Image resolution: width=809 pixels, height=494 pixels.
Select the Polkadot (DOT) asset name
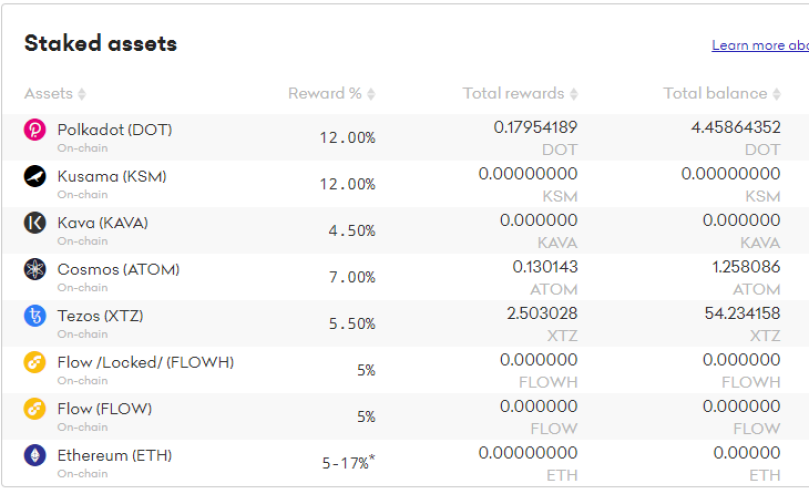[x=115, y=130]
